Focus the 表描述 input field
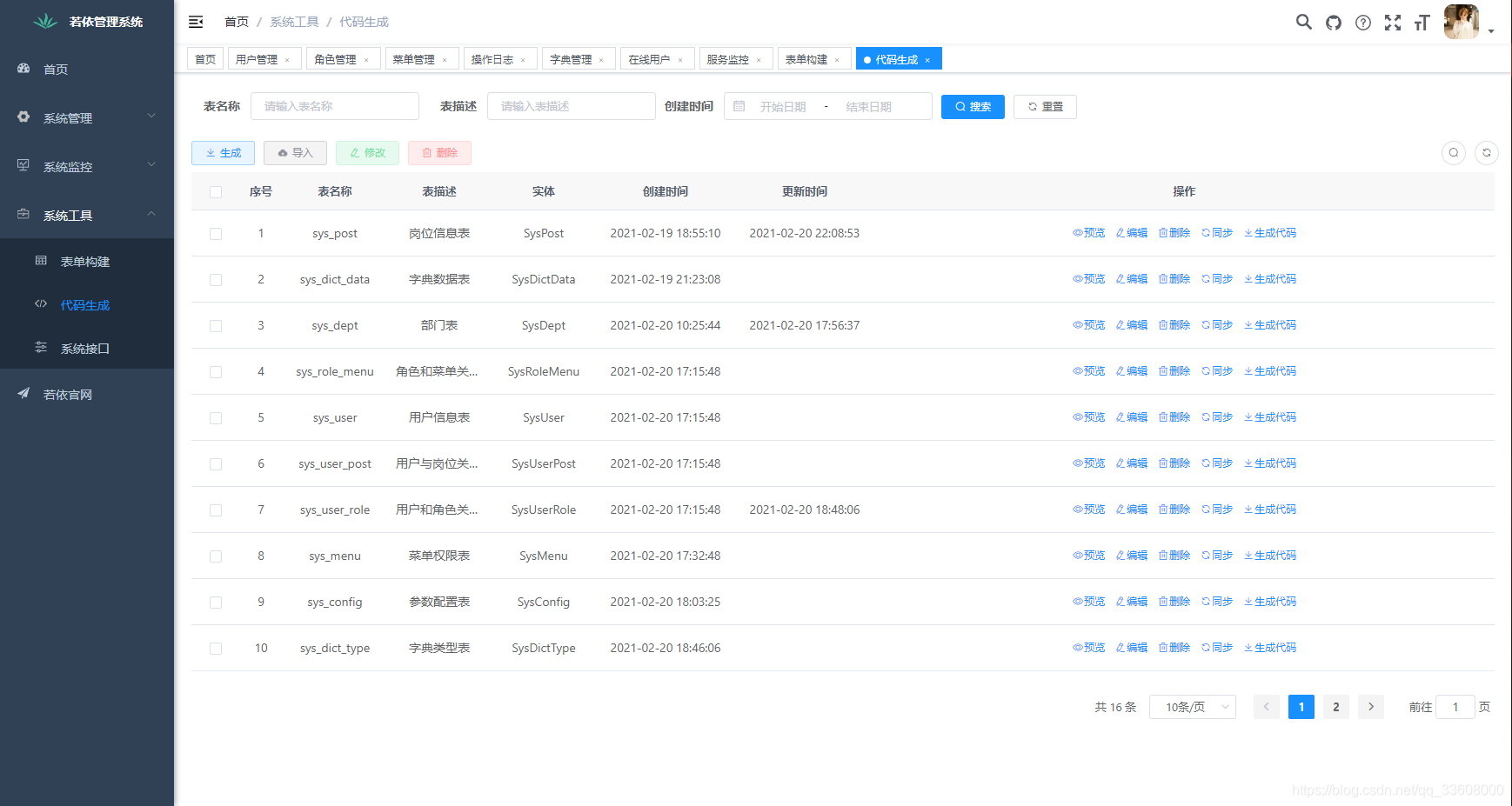Image resolution: width=1512 pixels, height=806 pixels. pyautogui.click(x=572, y=106)
